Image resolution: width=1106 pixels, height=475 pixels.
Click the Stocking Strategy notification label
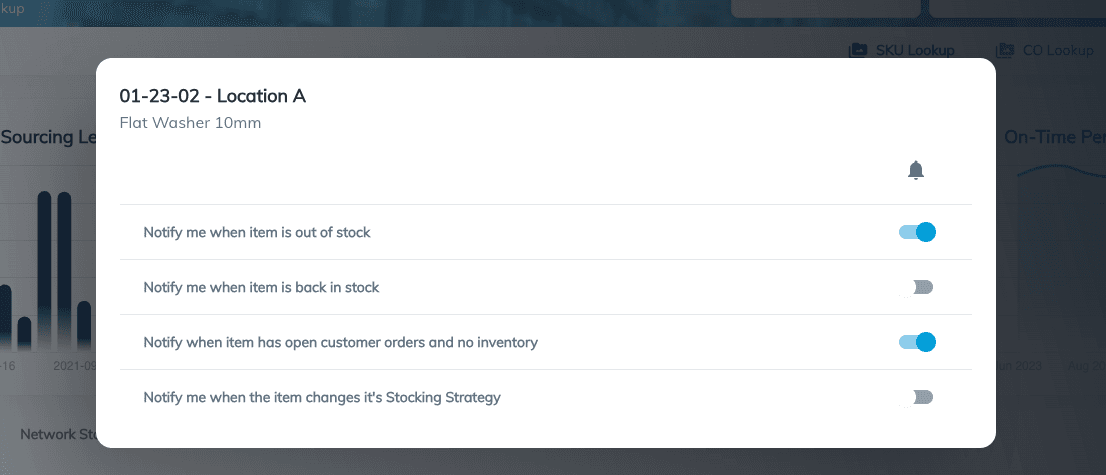[x=322, y=397]
